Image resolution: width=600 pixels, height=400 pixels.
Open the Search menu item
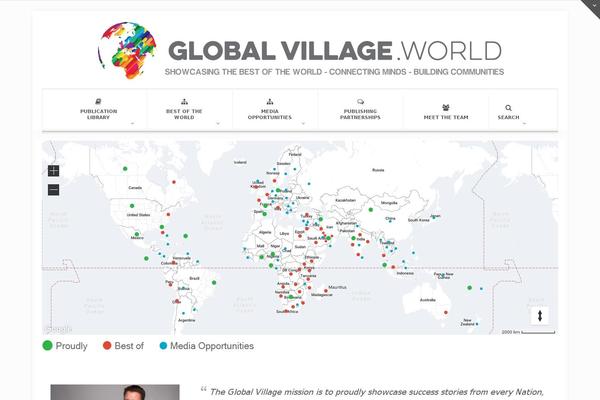click(x=508, y=117)
